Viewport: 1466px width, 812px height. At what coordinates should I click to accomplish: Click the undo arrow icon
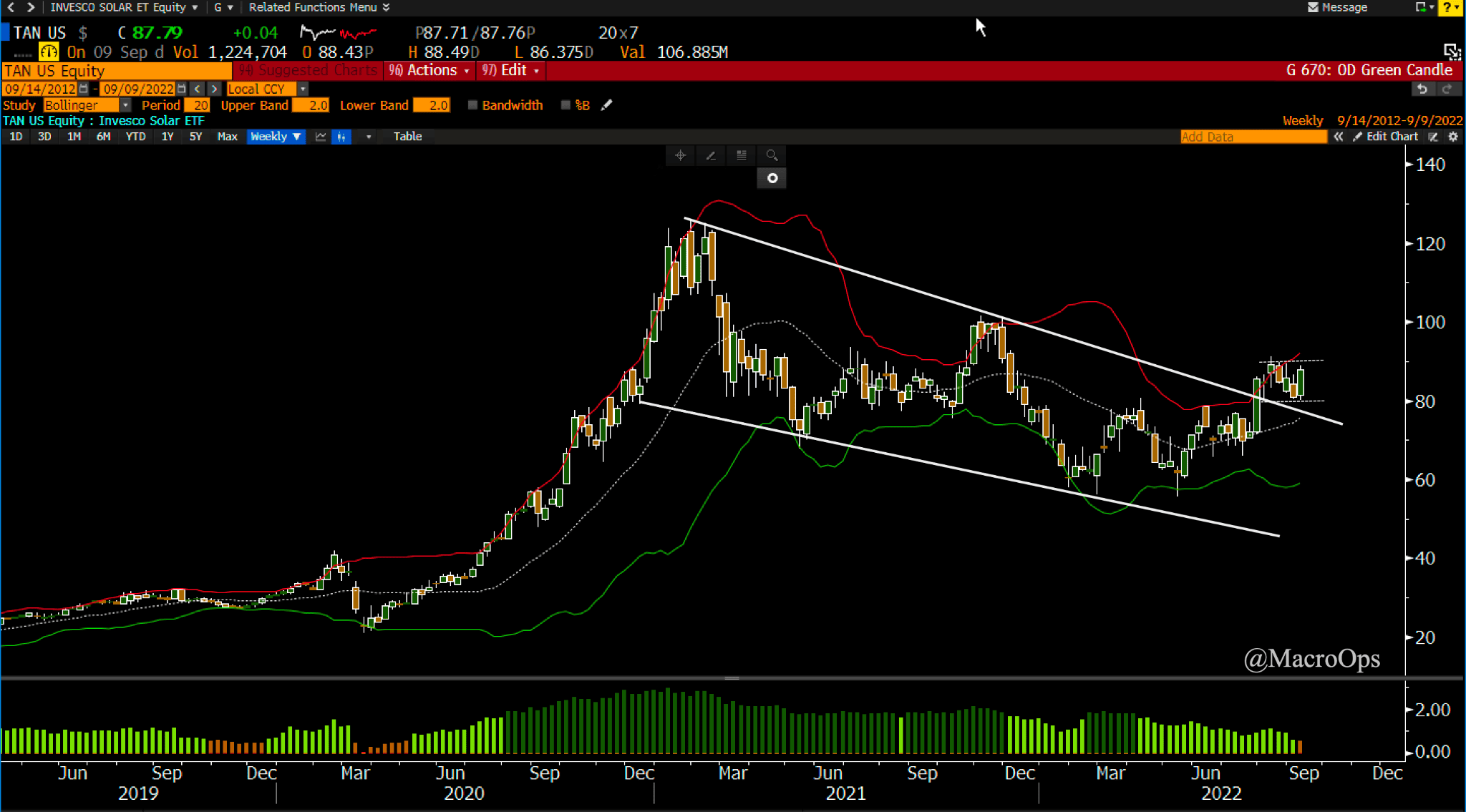(1422, 89)
